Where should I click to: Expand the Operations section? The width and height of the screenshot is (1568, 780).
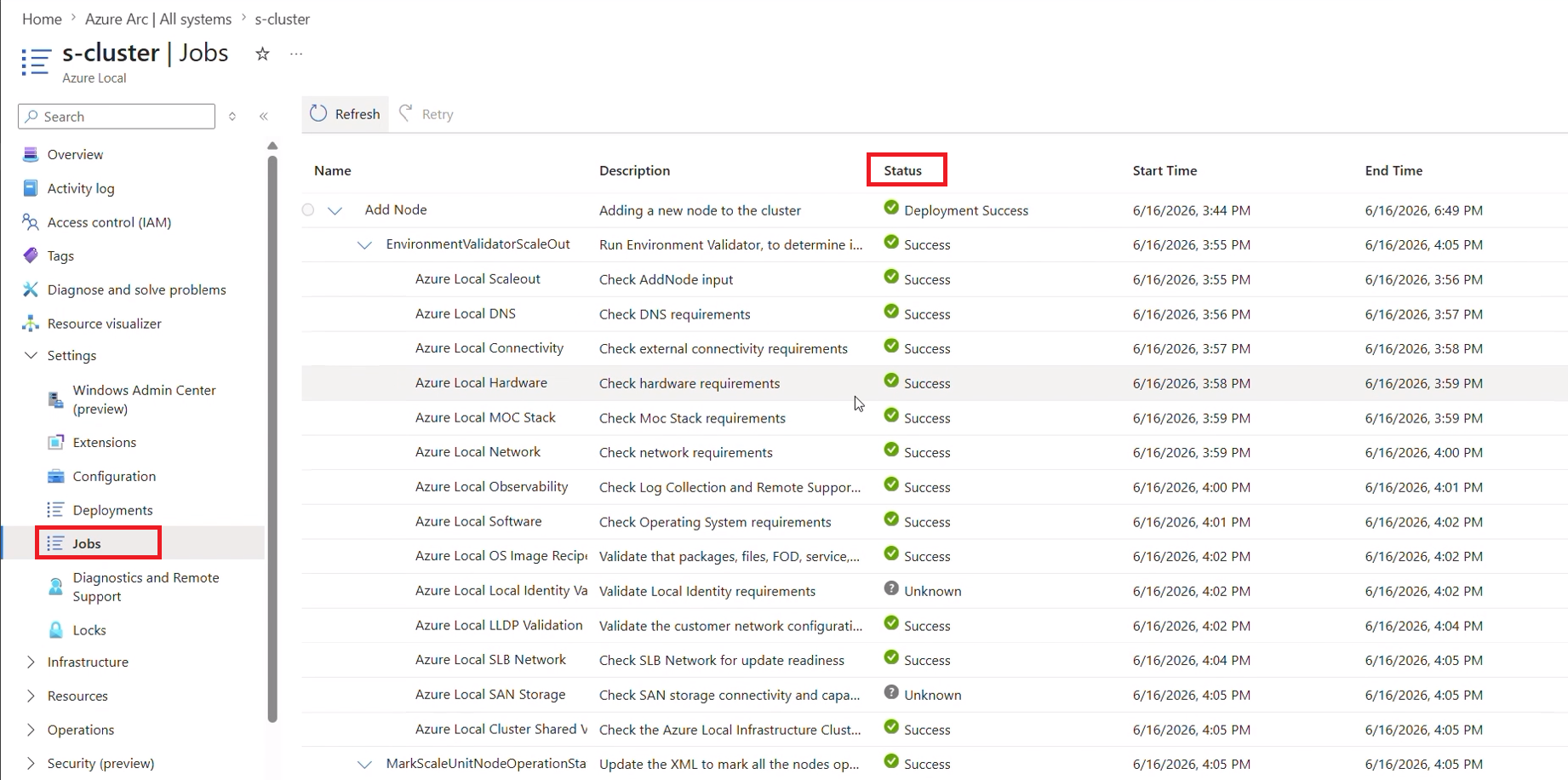[31, 730]
